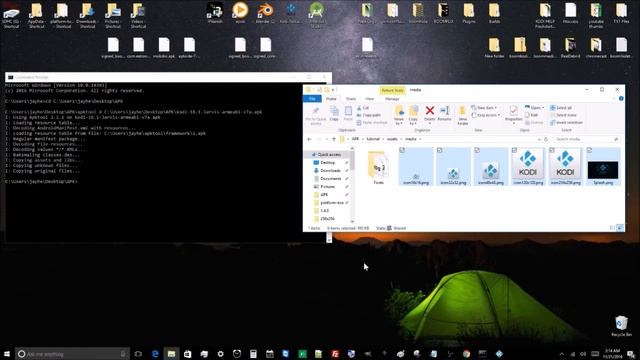Switch to the Share ribbon tab

point(351,99)
